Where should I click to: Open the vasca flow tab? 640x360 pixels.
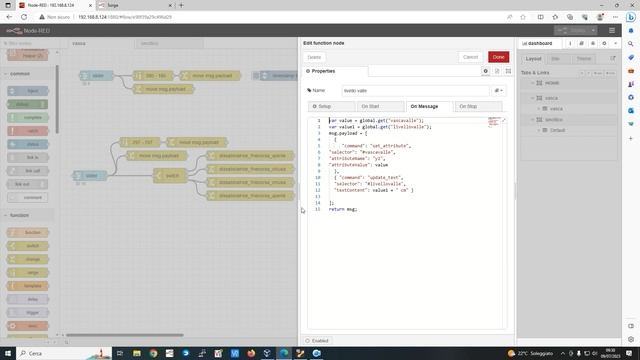[101, 43]
